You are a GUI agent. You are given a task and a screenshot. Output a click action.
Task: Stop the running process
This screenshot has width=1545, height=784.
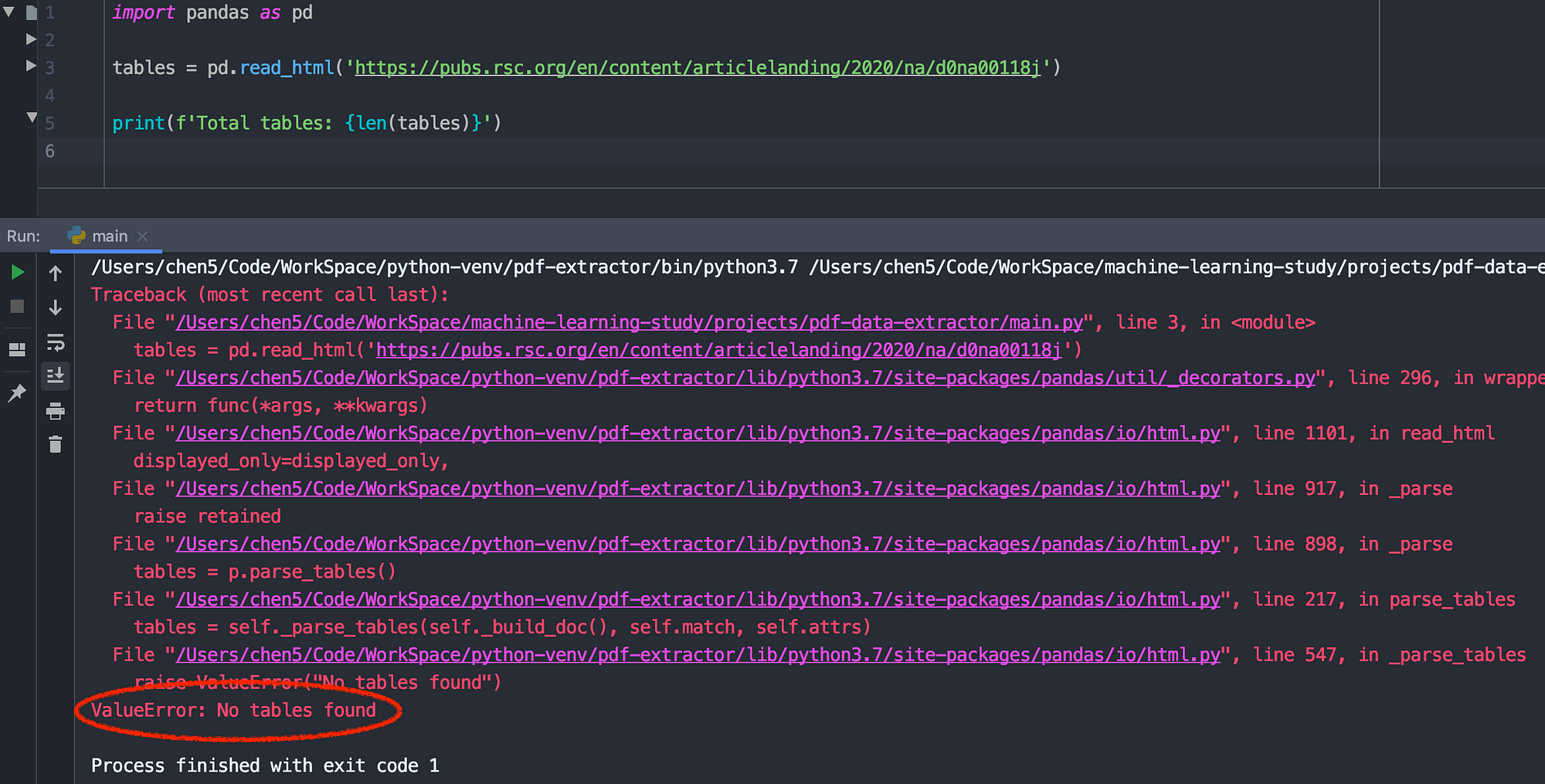(17, 307)
